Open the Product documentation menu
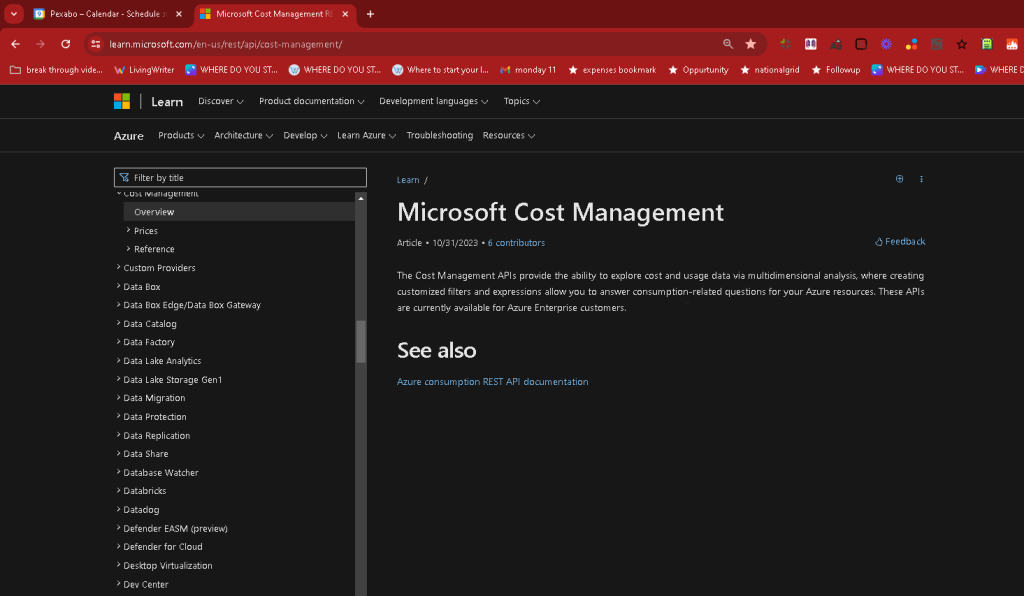The height and width of the screenshot is (596, 1024). (x=312, y=101)
